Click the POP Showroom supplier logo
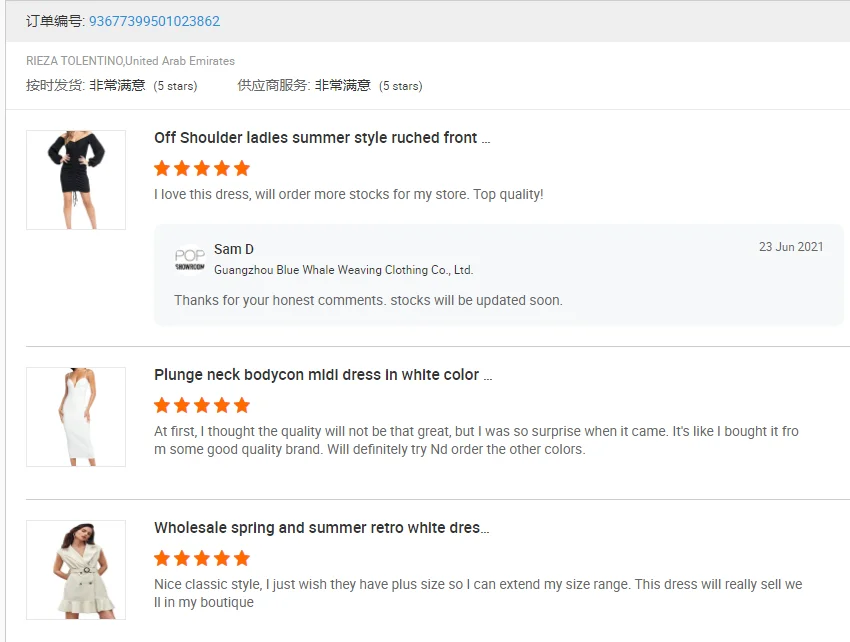 click(190, 259)
